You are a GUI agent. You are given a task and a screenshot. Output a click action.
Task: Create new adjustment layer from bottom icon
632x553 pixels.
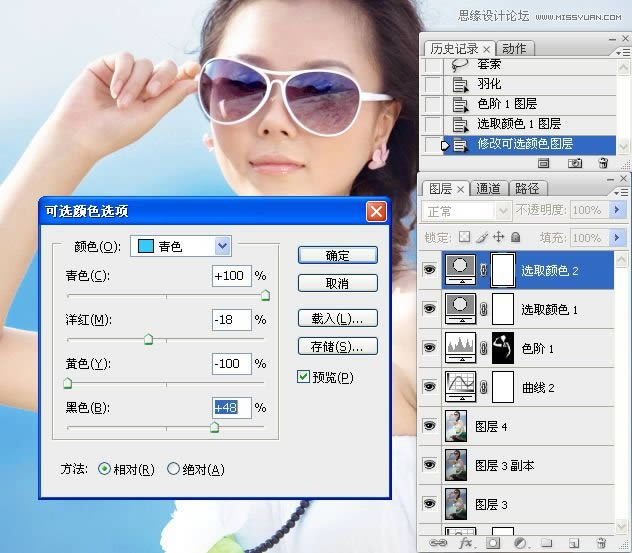coord(520,543)
